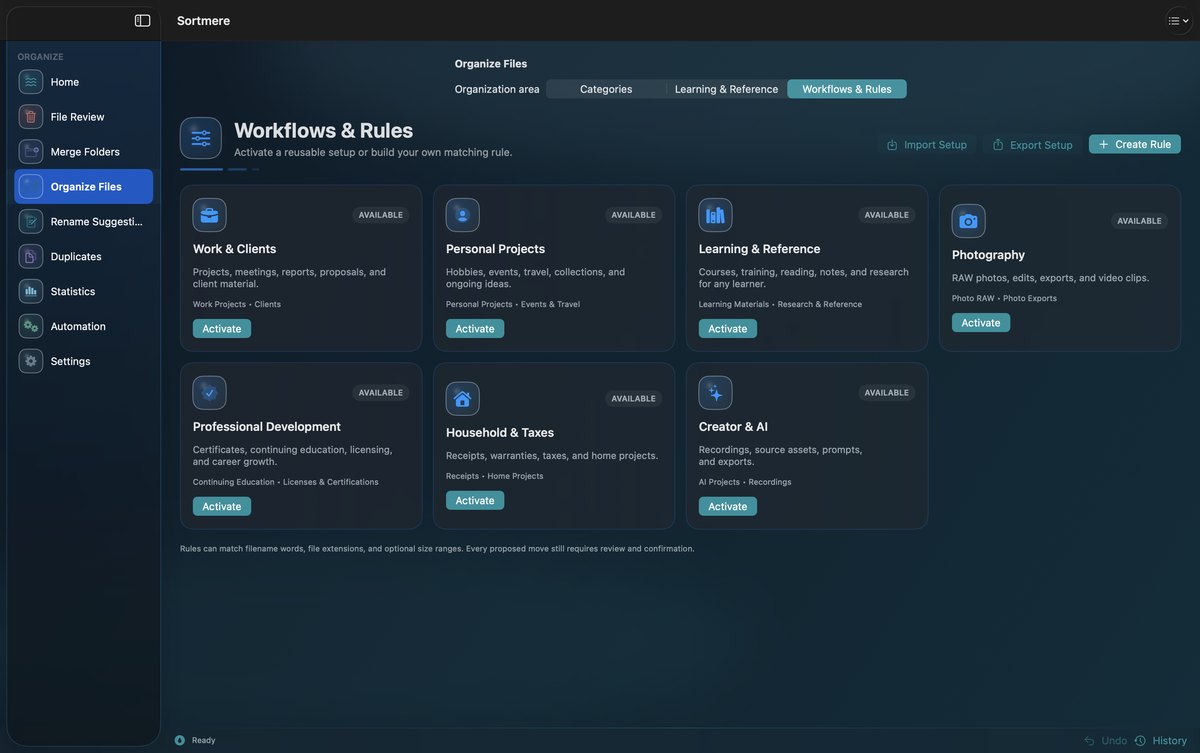Click the Household & Taxes house icon

click(x=463, y=399)
